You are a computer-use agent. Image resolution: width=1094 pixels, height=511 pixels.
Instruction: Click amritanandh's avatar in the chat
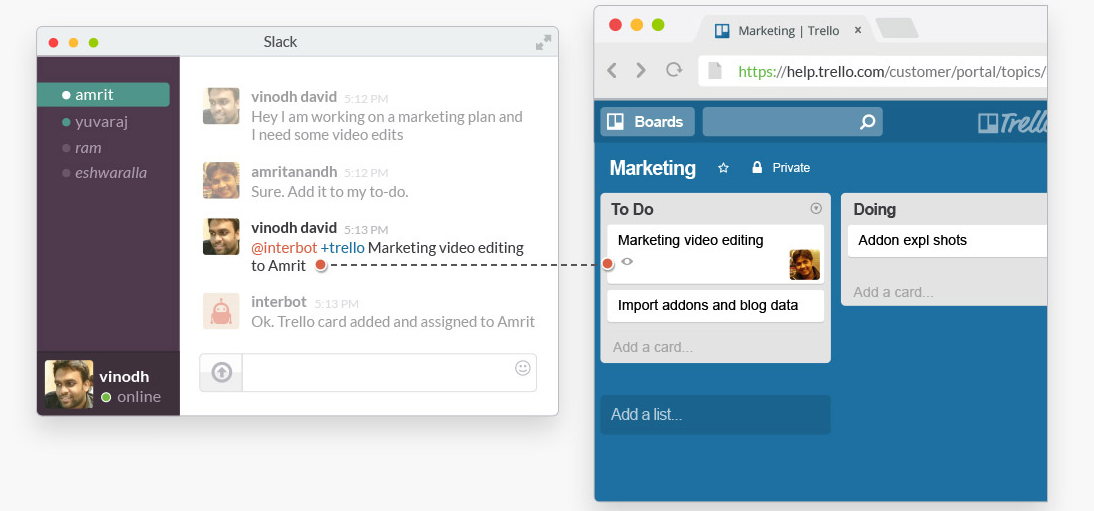pos(221,180)
